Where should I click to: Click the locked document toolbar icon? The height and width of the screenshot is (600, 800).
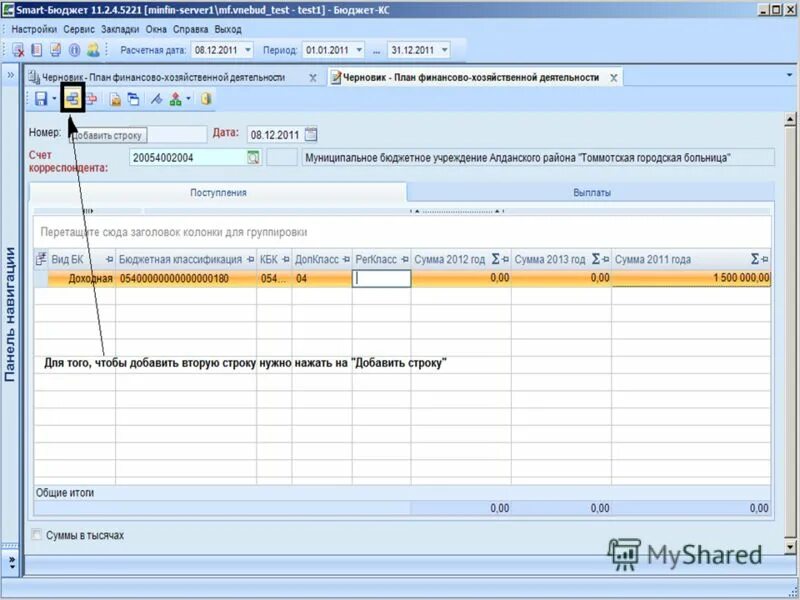click(x=116, y=99)
